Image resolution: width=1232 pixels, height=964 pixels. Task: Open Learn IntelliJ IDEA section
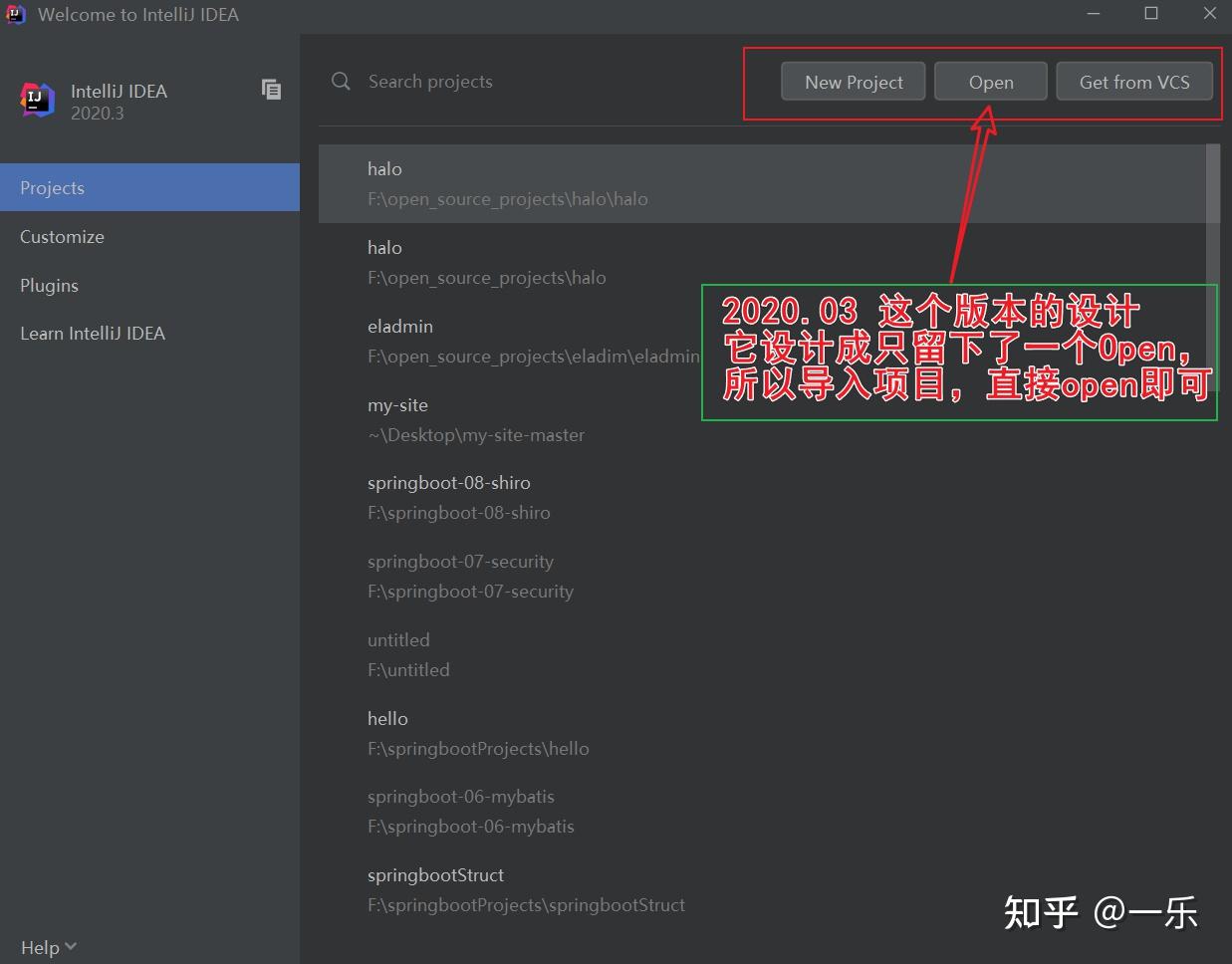(x=149, y=334)
